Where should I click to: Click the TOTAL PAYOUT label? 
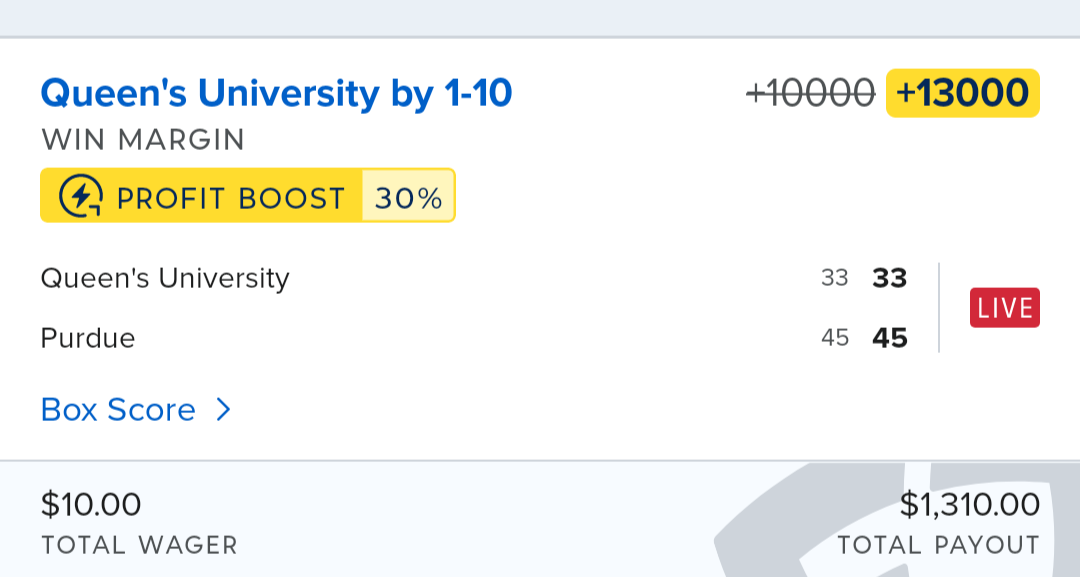click(938, 546)
